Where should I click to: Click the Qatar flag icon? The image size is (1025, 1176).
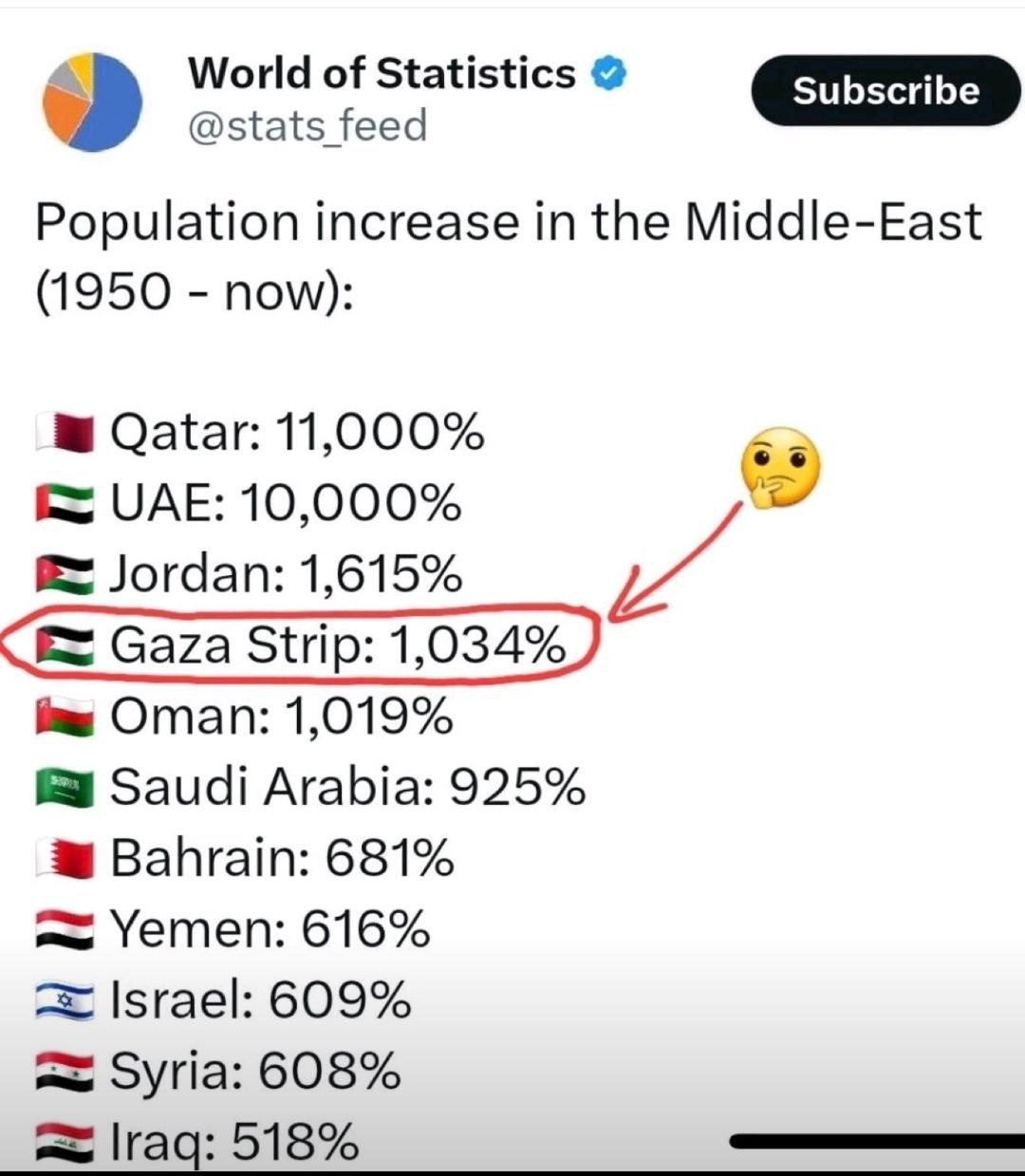coord(65,433)
